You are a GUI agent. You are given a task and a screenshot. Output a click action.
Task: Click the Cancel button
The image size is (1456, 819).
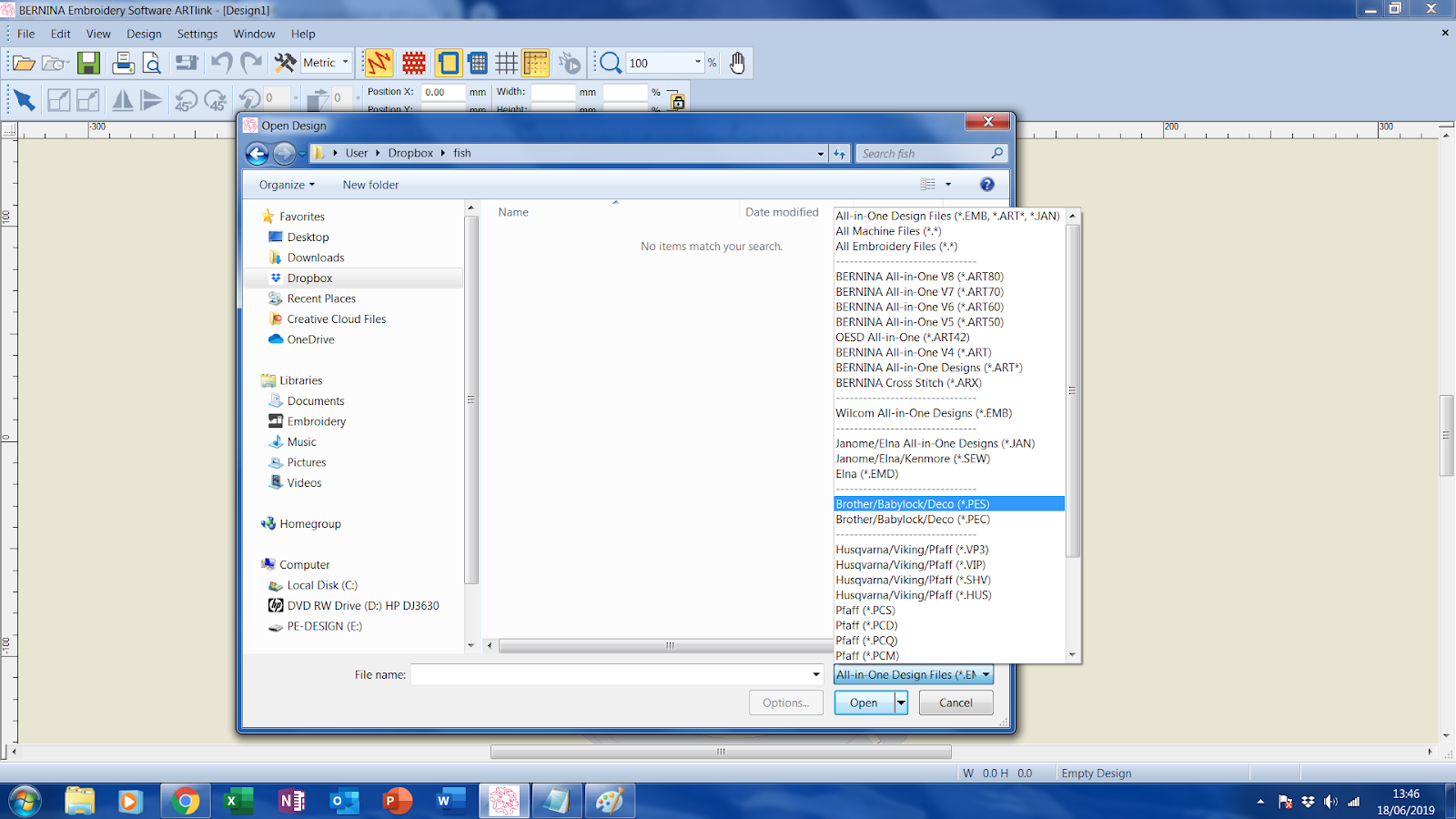955,703
